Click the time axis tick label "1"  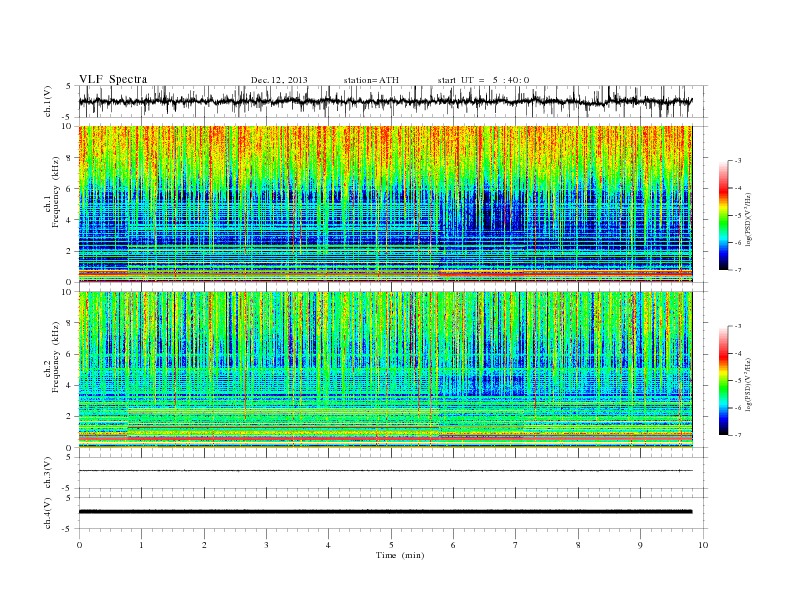tap(141, 545)
